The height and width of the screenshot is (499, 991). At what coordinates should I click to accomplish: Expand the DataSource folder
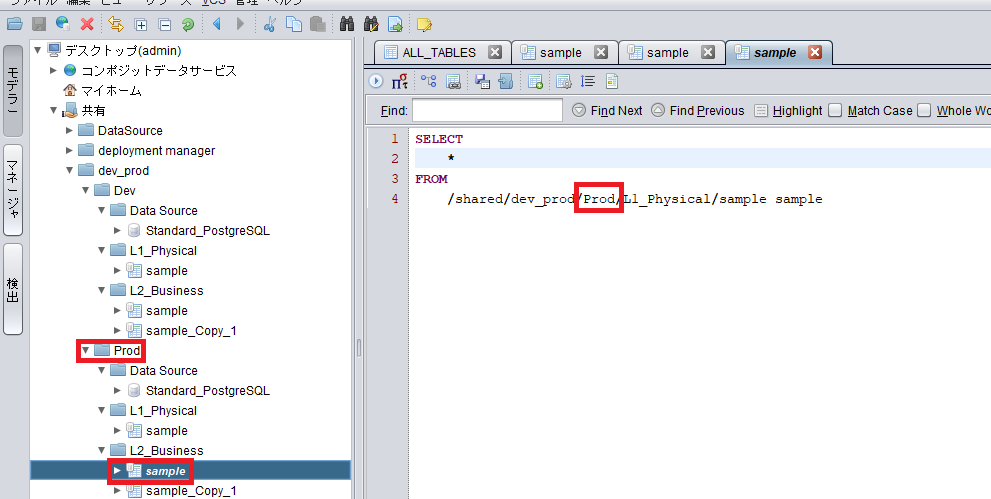pos(70,131)
